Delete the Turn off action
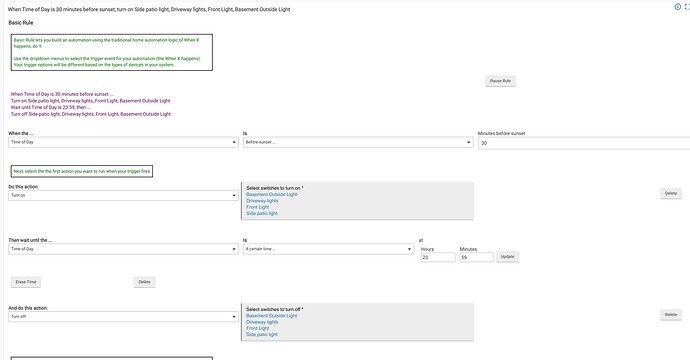Image resolution: width=690 pixels, height=360 pixels. pyautogui.click(x=671, y=315)
